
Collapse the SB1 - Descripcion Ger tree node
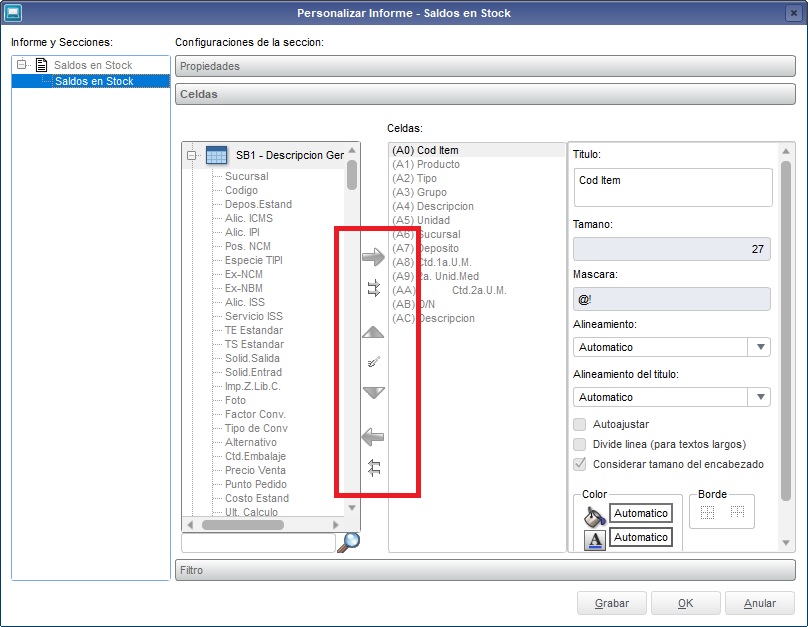click(192, 155)
